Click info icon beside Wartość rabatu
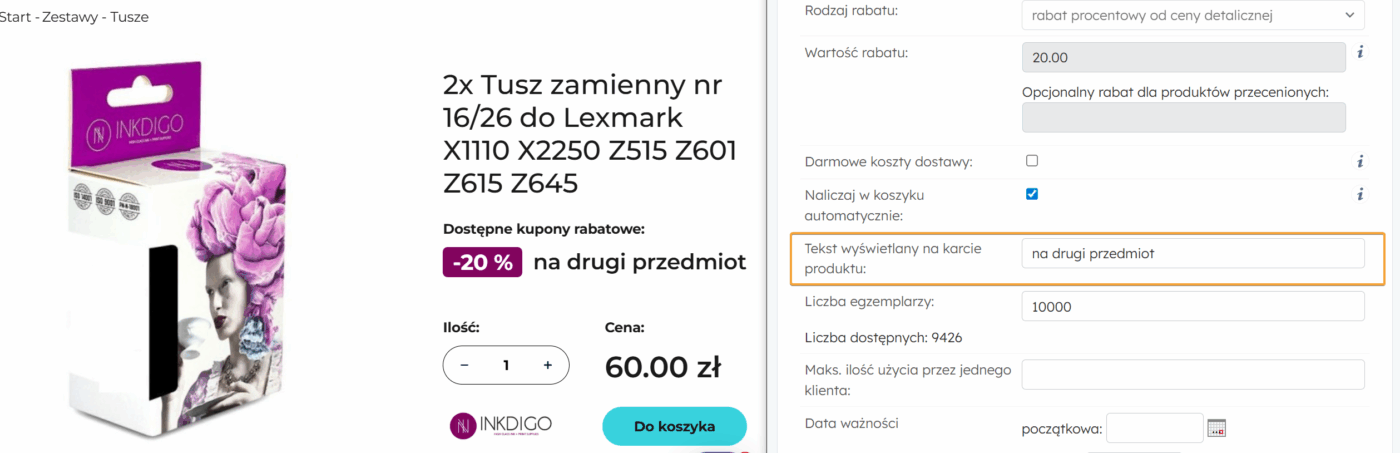The height and width of the screenshot is (453, 1400). click(1360, 52)
